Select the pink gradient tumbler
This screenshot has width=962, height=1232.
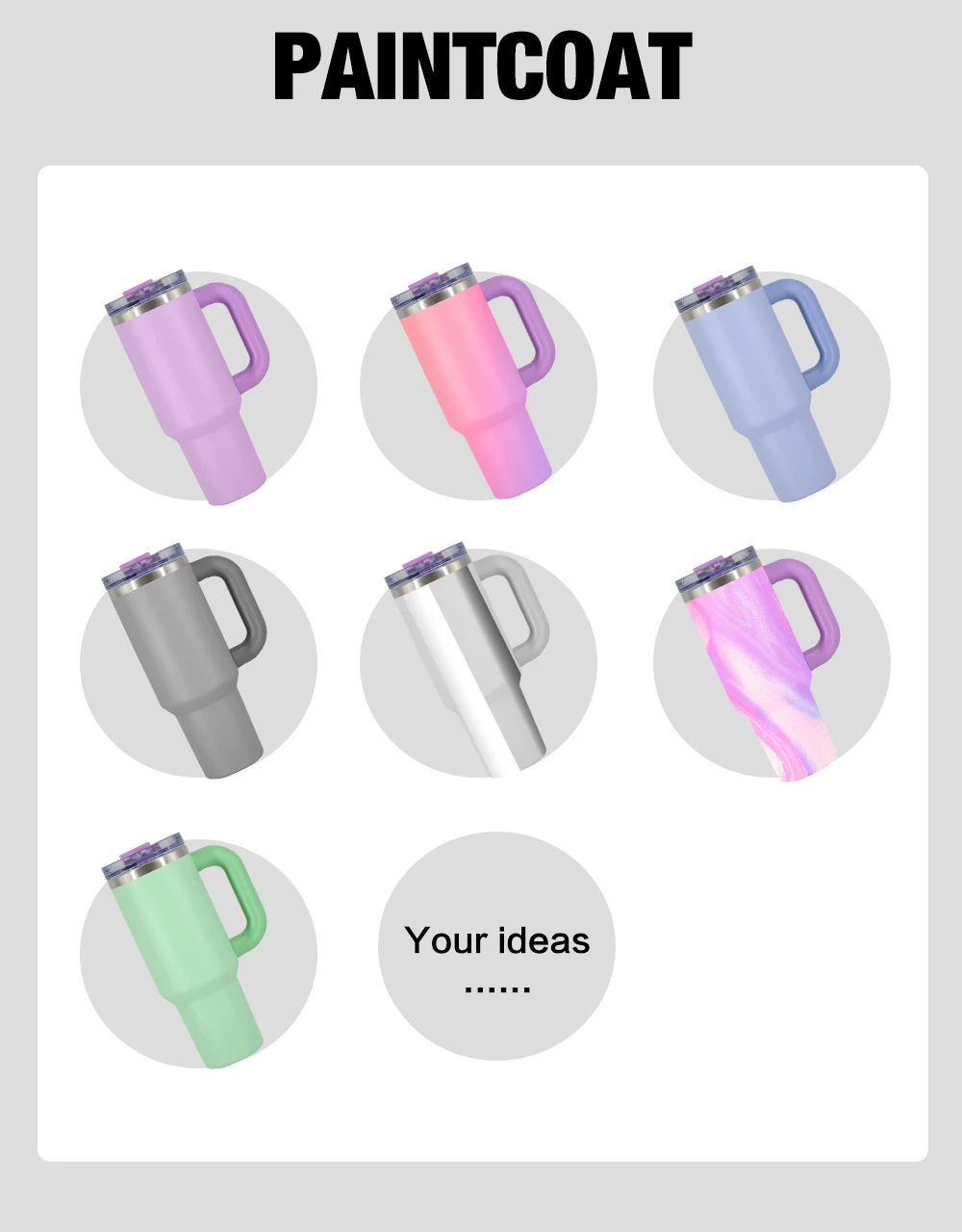471,390
